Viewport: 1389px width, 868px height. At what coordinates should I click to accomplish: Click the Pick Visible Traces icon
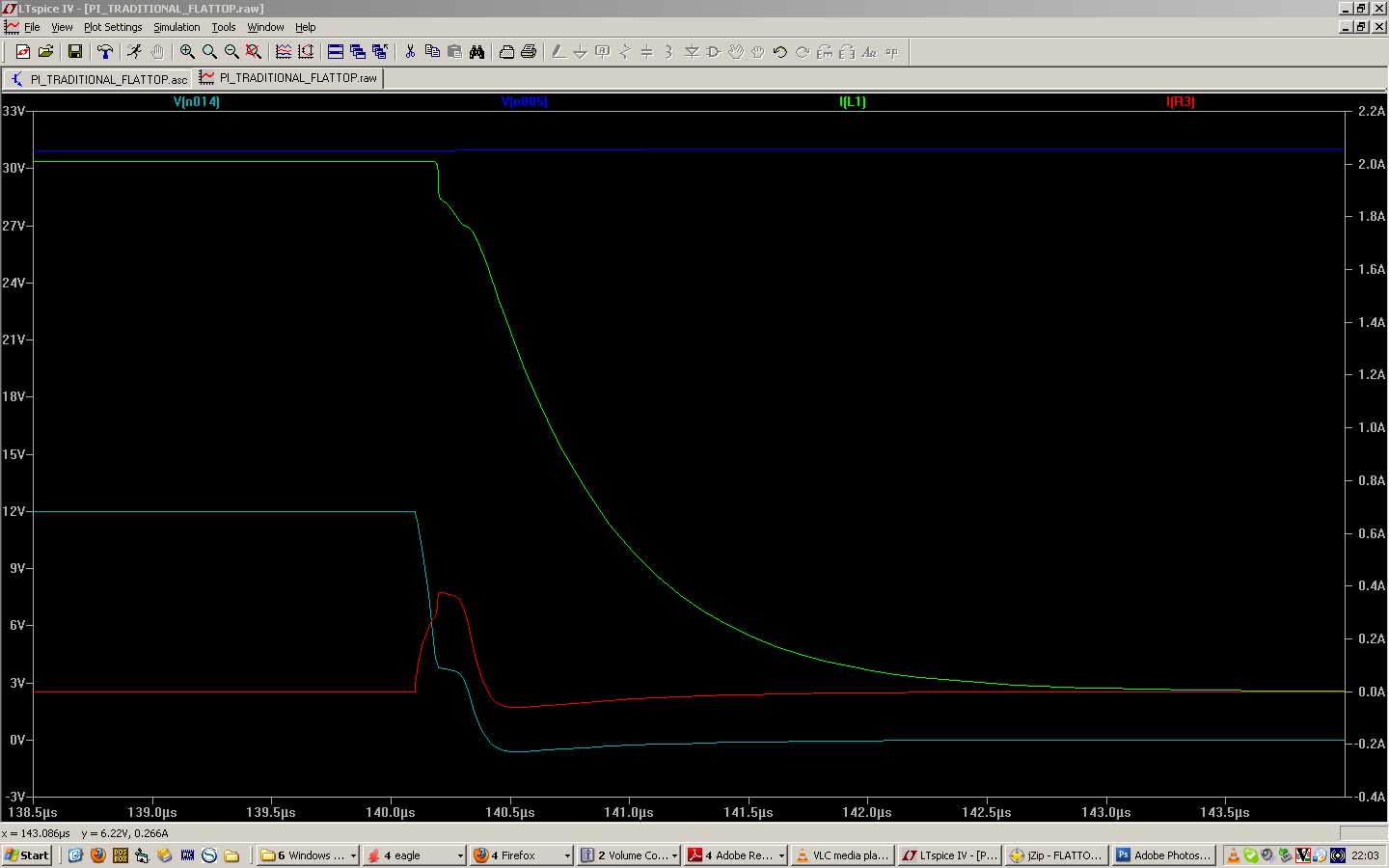coord(284,52)
